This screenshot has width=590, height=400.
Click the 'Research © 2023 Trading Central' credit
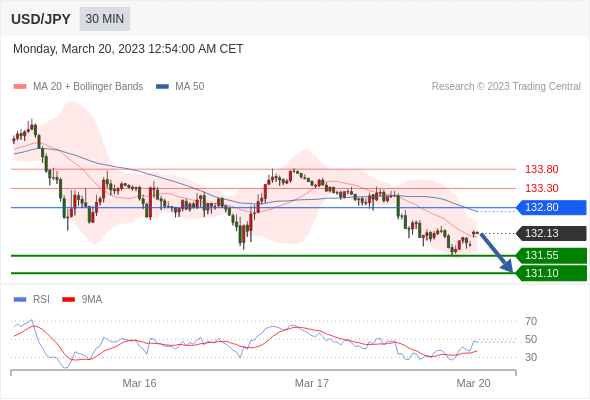(506, 87)
